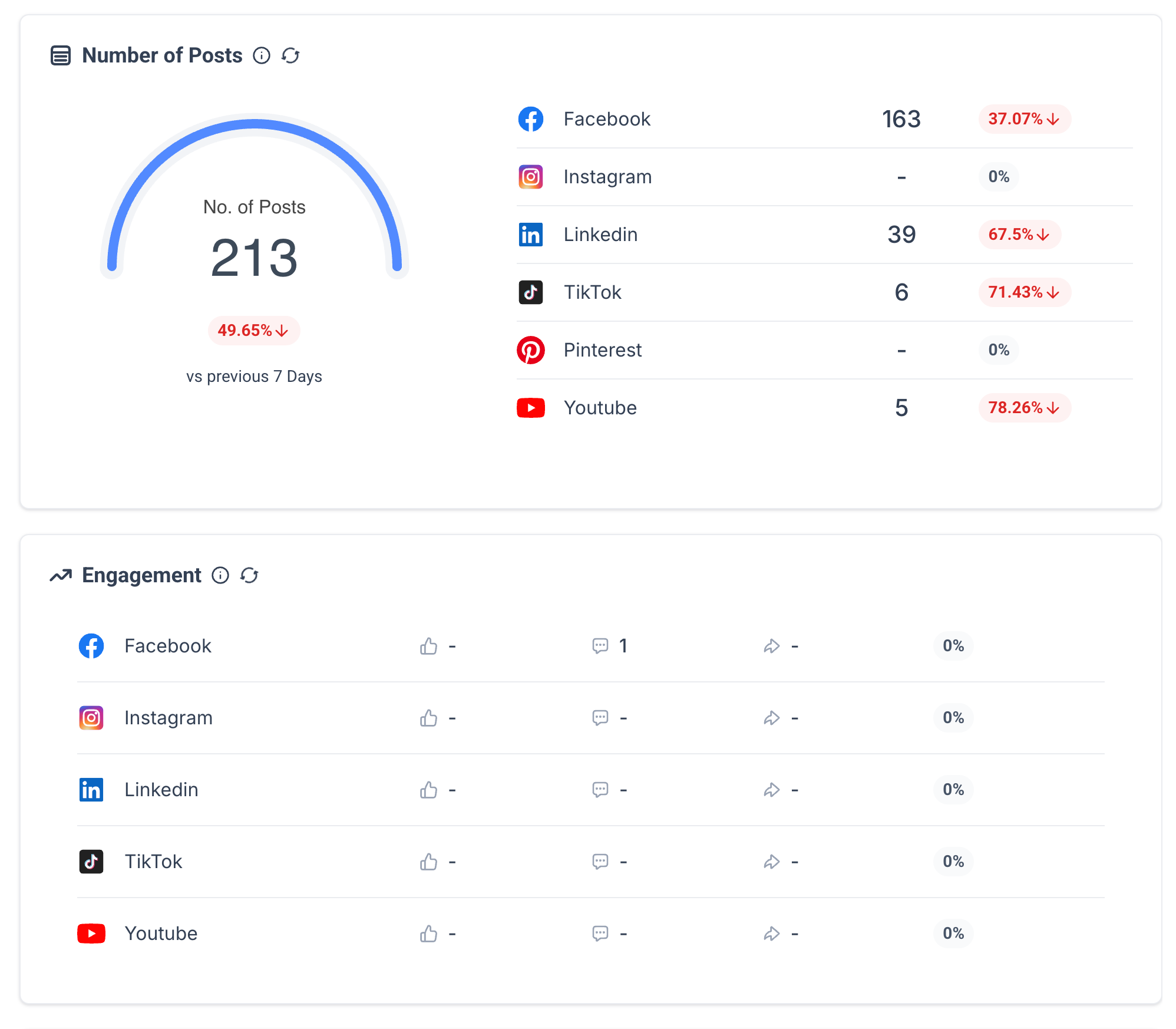Click Linkedin shares arrow icon
This screenshot has width=1176, height=1029.
click(771, 790)
